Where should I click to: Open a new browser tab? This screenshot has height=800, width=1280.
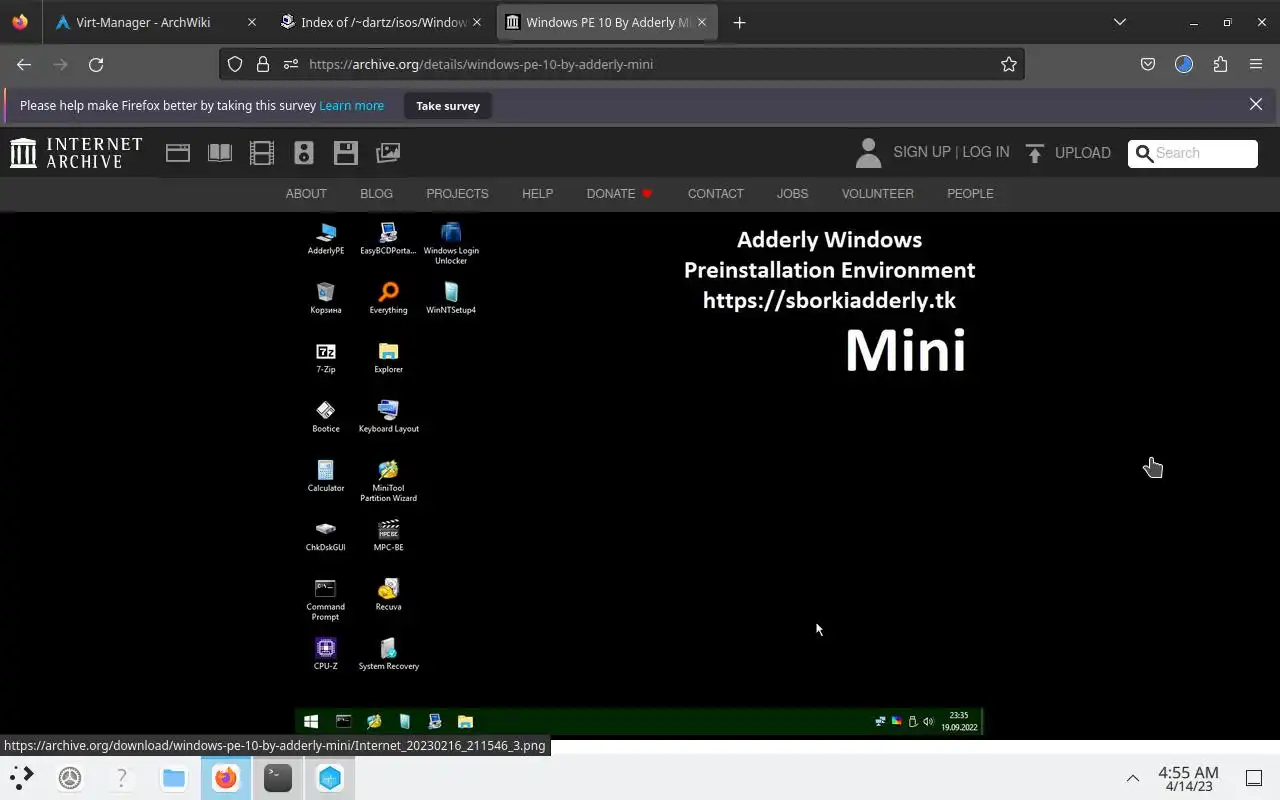click(739, 22)
